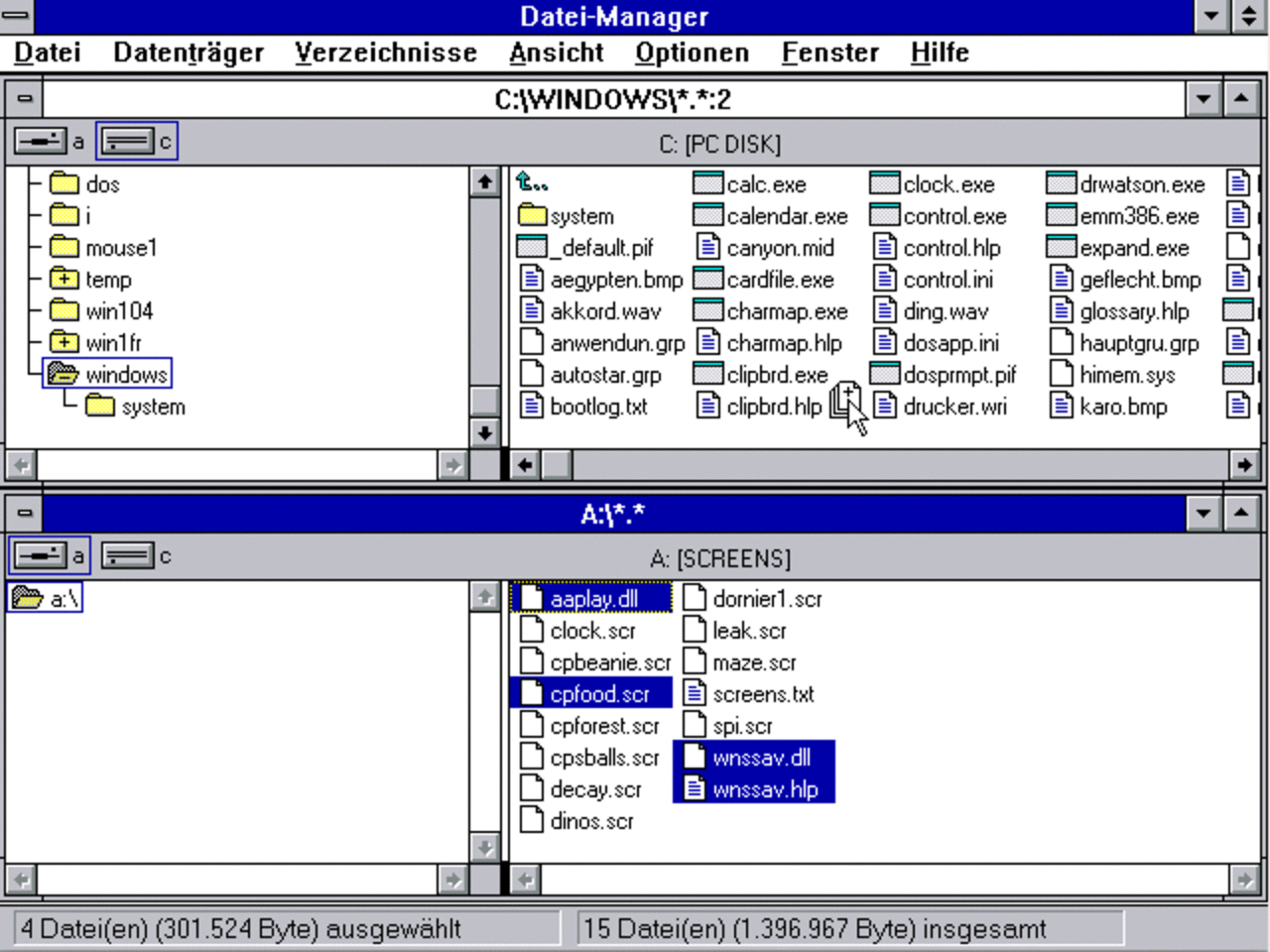
Task: Open the Optionen menu
Action: pos(692,52)
